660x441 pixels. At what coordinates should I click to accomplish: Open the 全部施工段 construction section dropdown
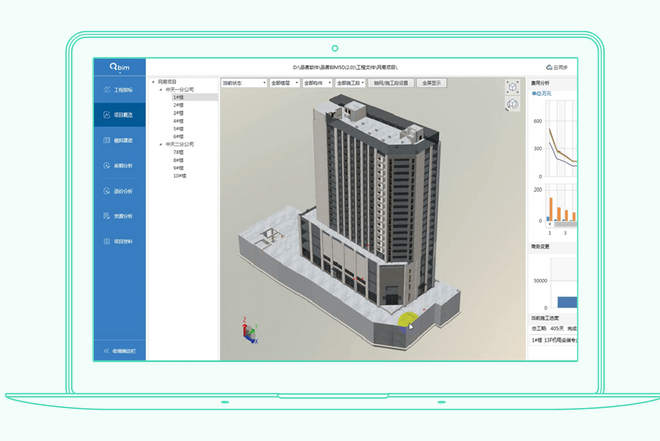[350, 83]
